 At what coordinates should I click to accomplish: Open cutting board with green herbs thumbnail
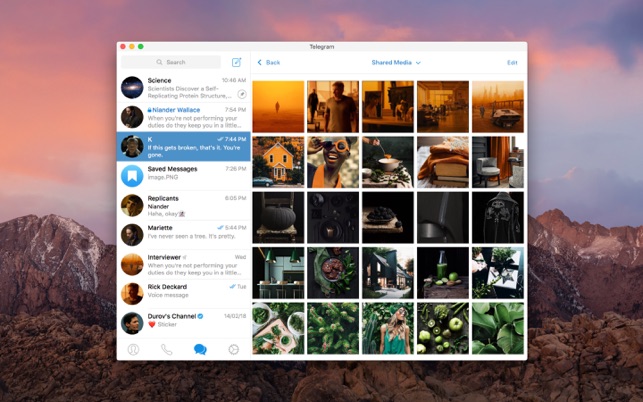(x=278, y=328)
